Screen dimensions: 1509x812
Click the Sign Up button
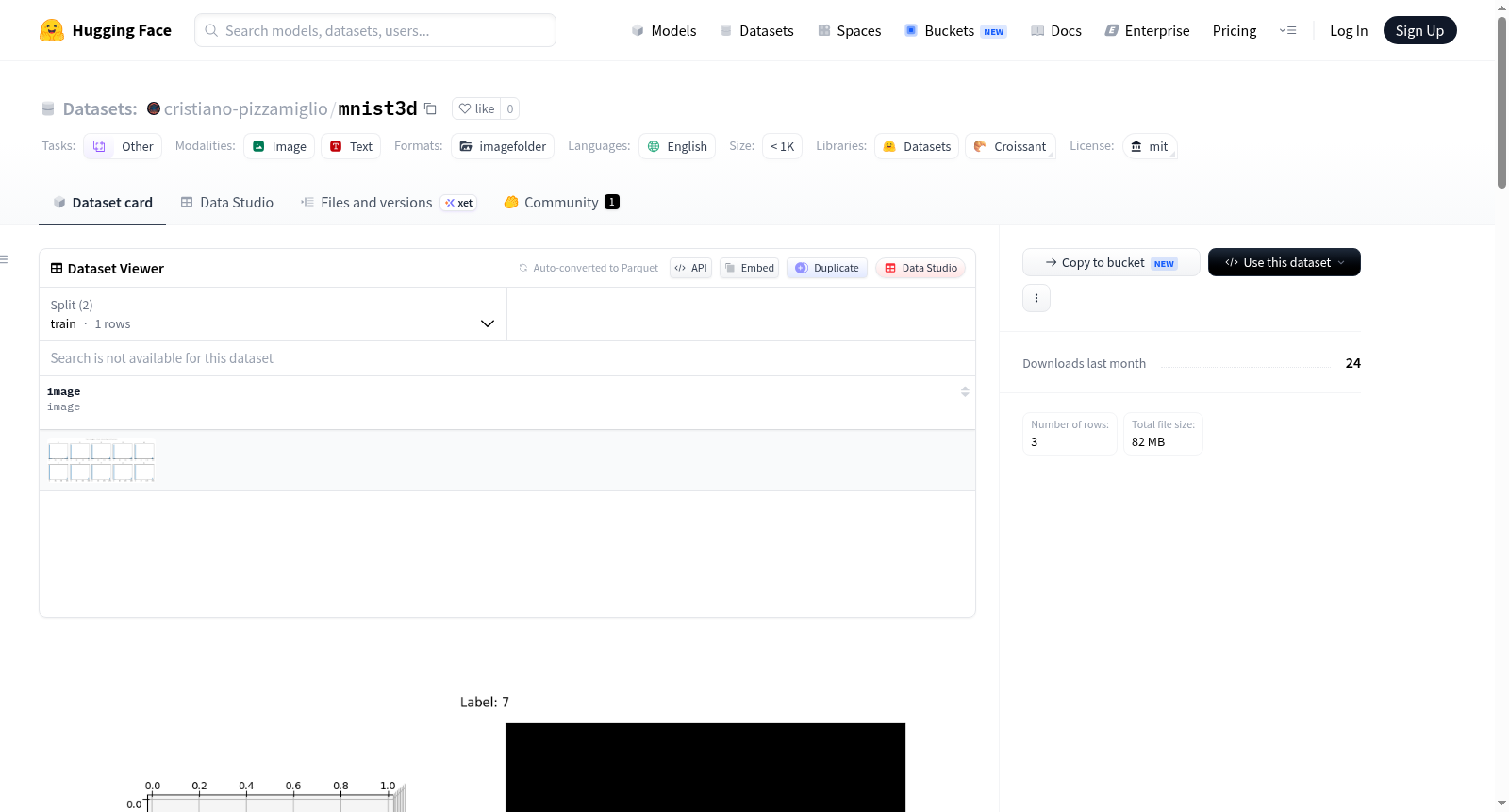[1419, 30]
